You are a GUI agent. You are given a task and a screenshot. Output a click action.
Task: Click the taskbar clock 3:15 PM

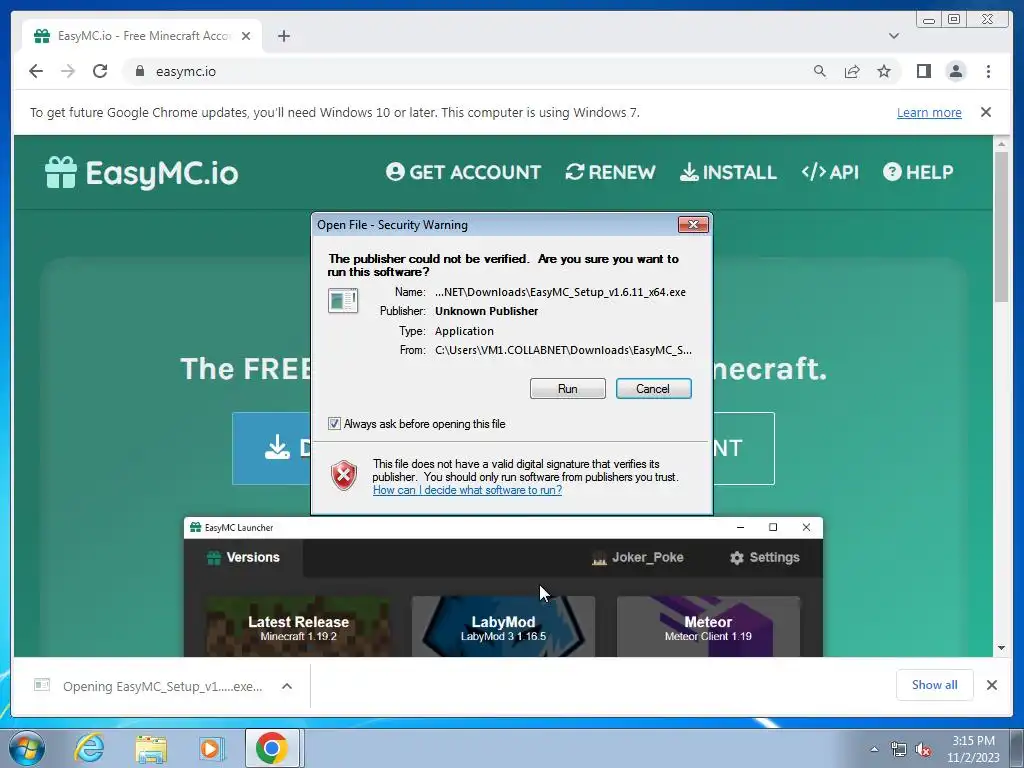point(973,741)
